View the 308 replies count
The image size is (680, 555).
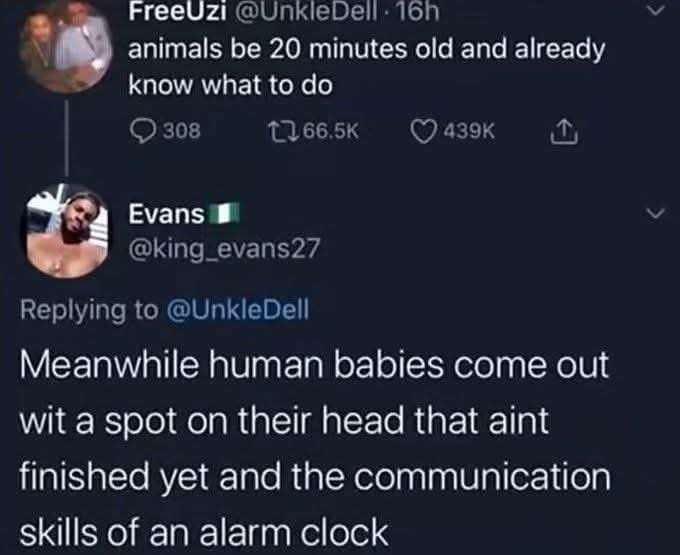(181, 131)
